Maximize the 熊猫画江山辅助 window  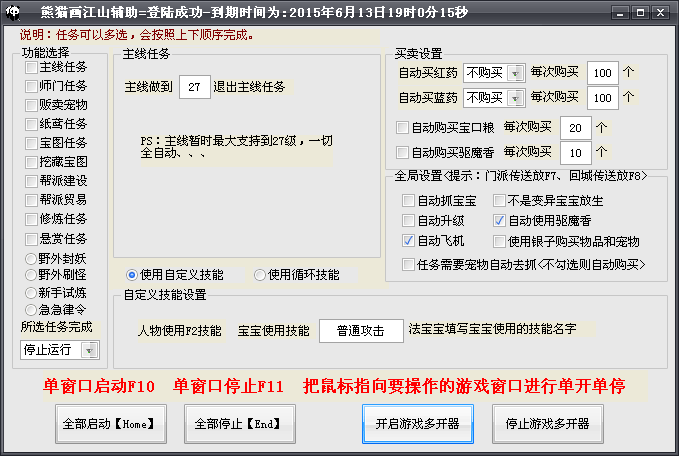tap(640, 13)
